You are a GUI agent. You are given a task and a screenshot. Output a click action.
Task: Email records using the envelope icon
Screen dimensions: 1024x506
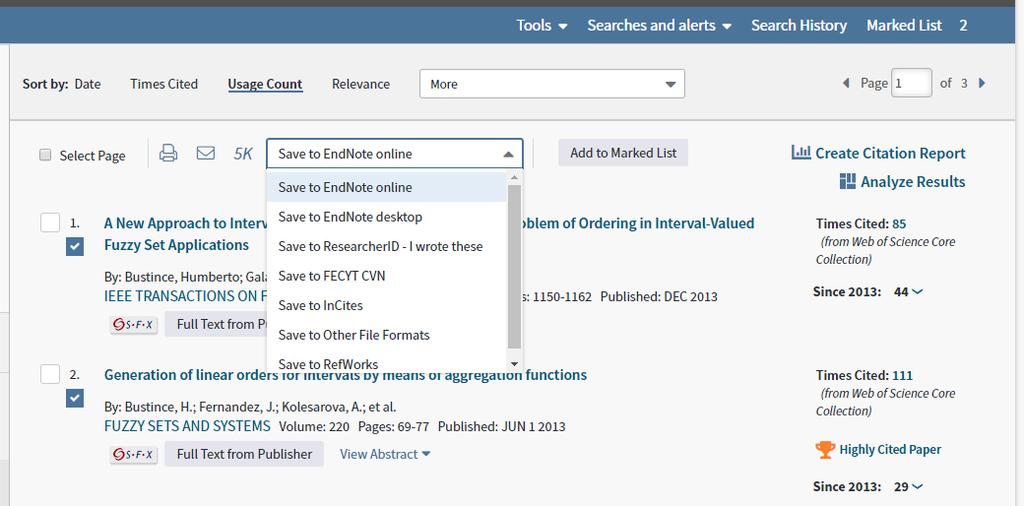point(206,153)
